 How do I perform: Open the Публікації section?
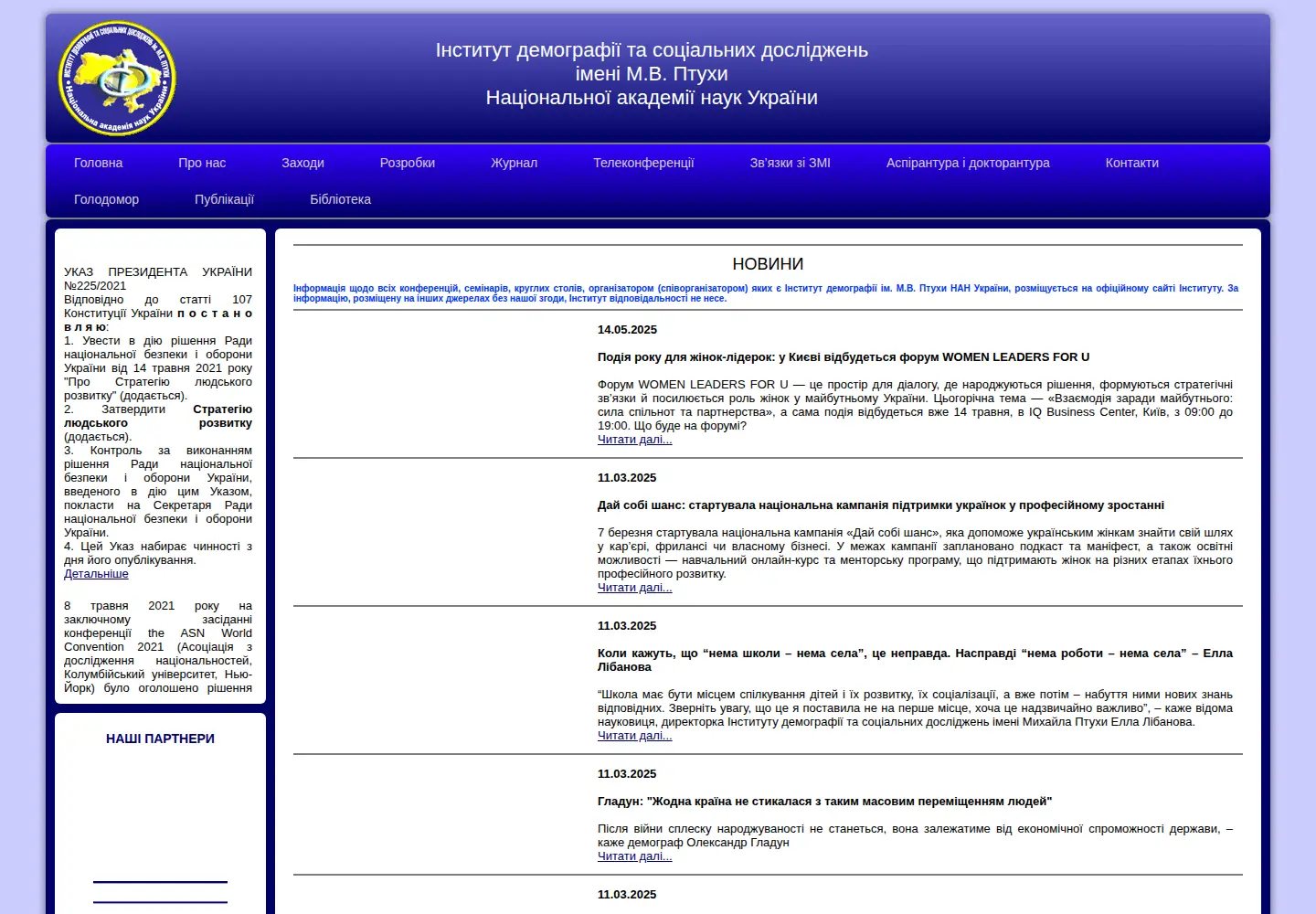click(x=224, y=199)
